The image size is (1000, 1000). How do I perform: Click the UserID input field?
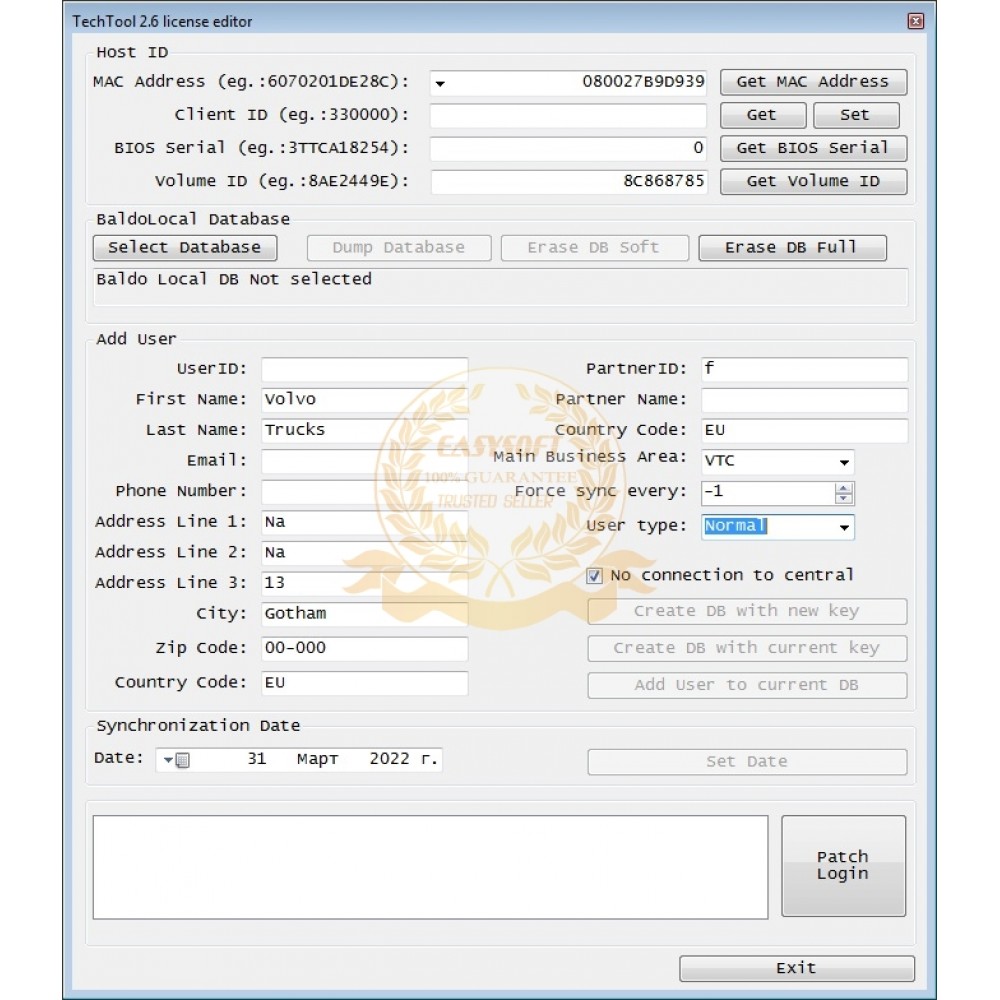point(364,369)
